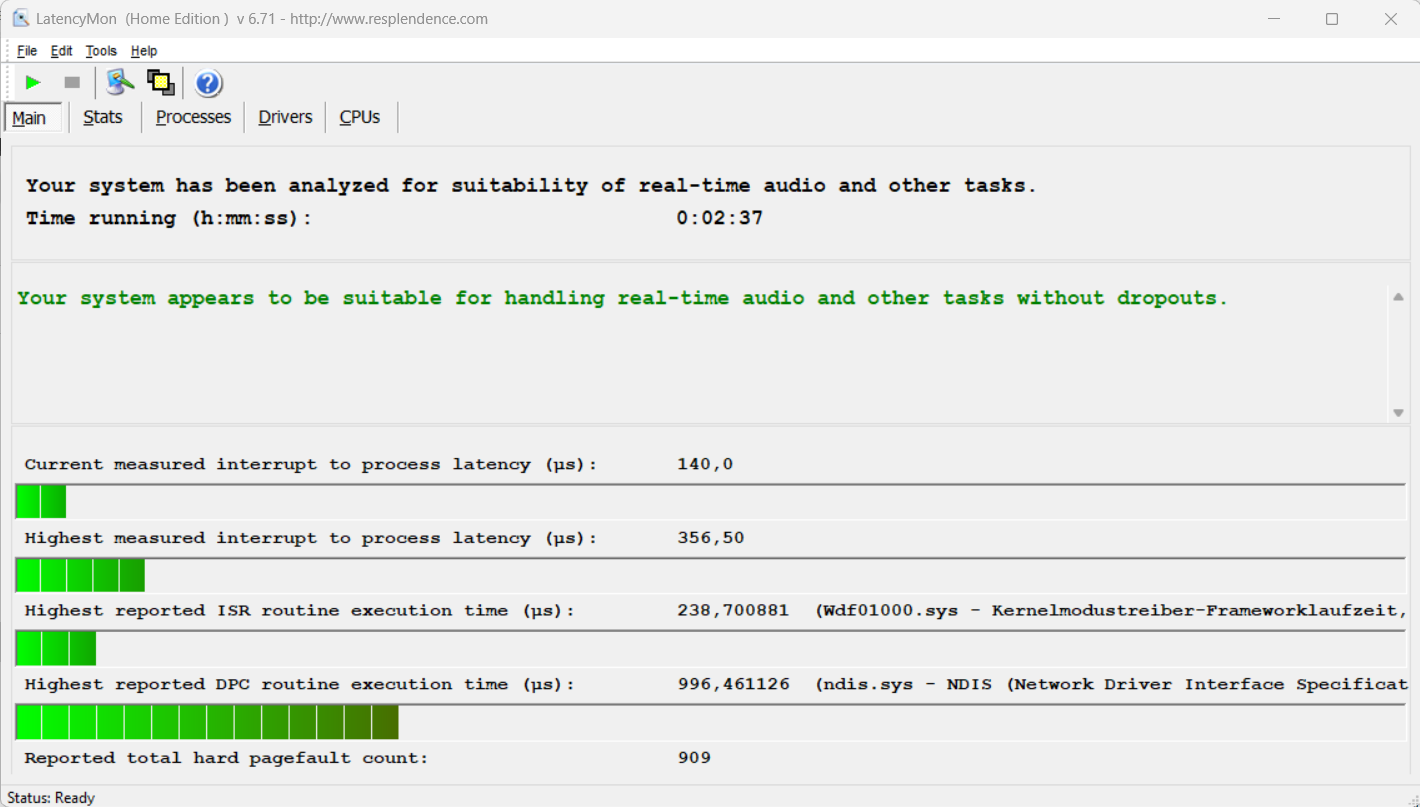
Task: Open the options hammer toolbar icon
Action: 120,82
